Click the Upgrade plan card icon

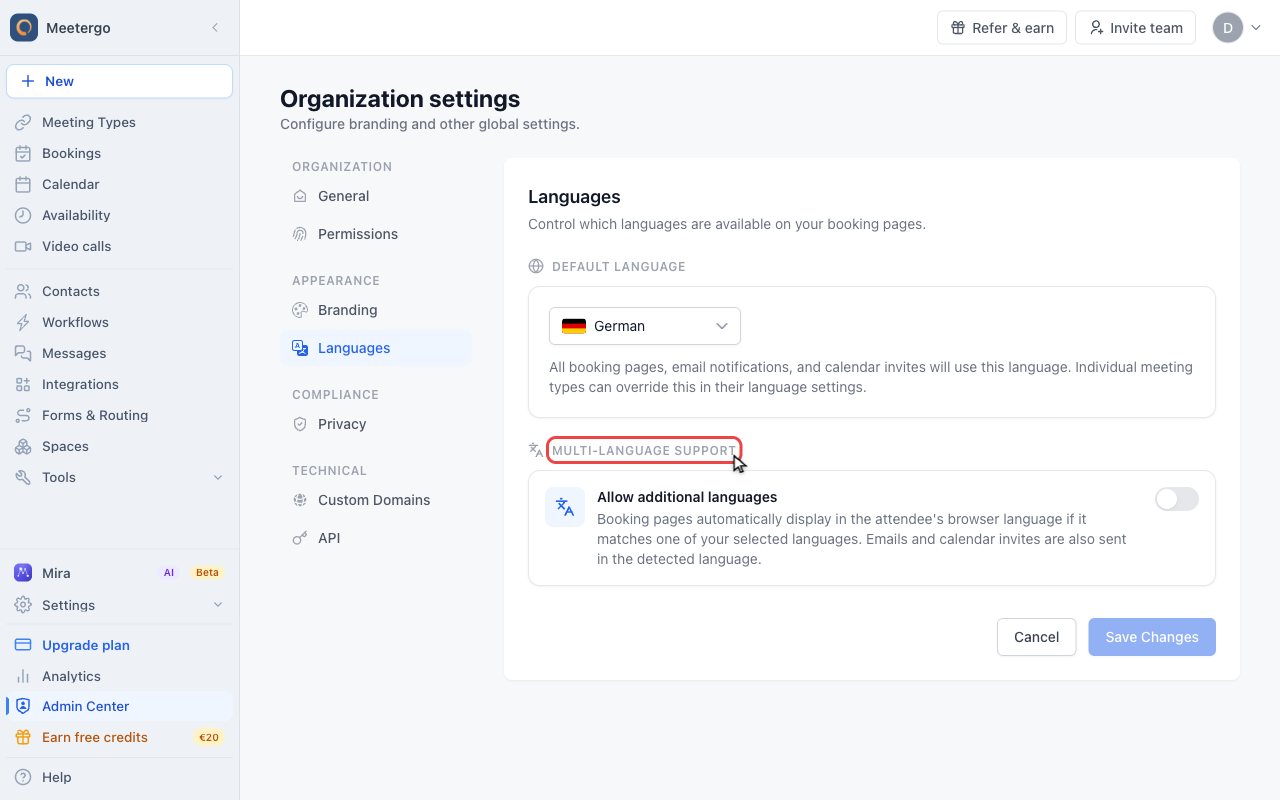[x=23, y=645]
